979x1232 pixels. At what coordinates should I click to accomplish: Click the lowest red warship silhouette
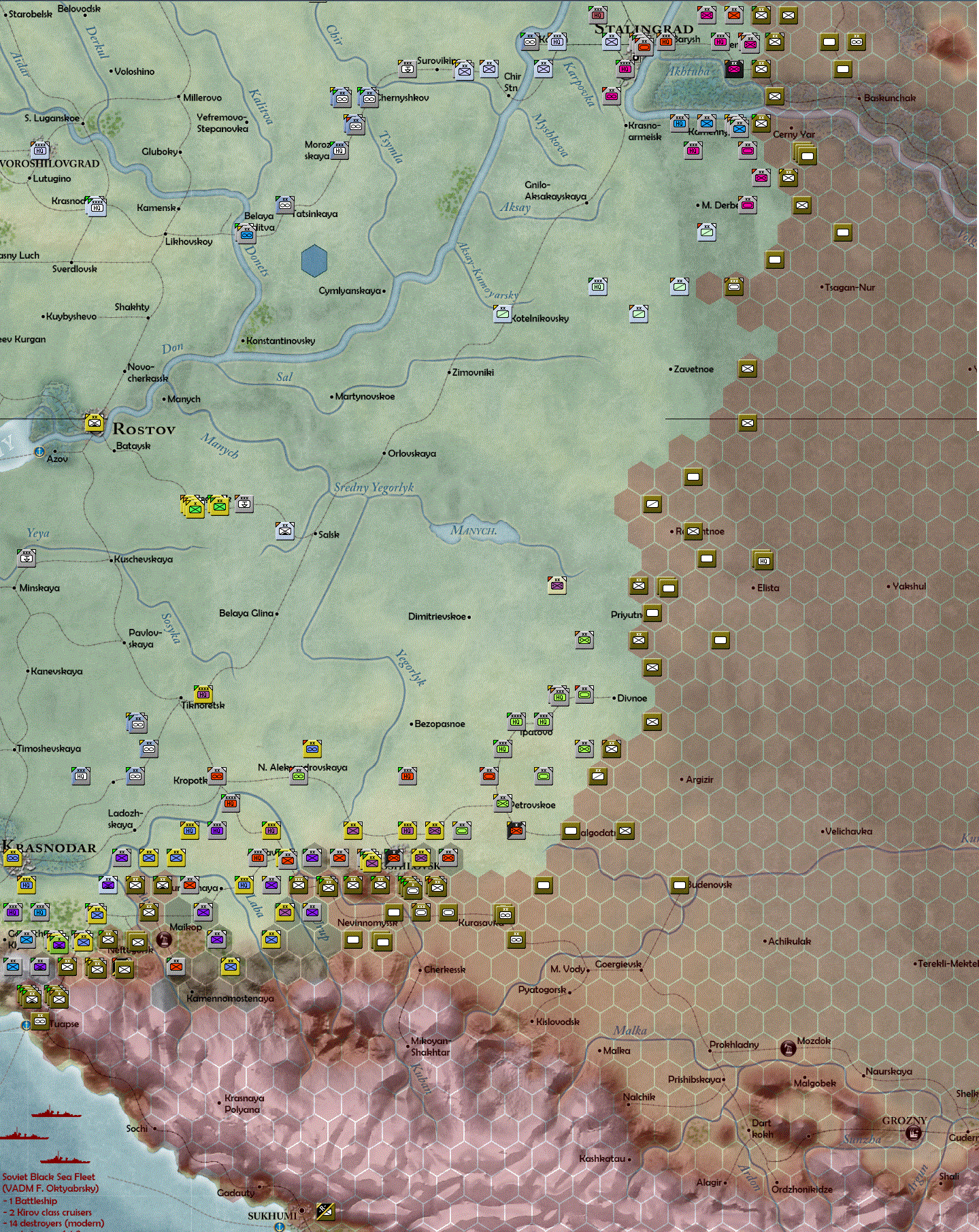65,1158
